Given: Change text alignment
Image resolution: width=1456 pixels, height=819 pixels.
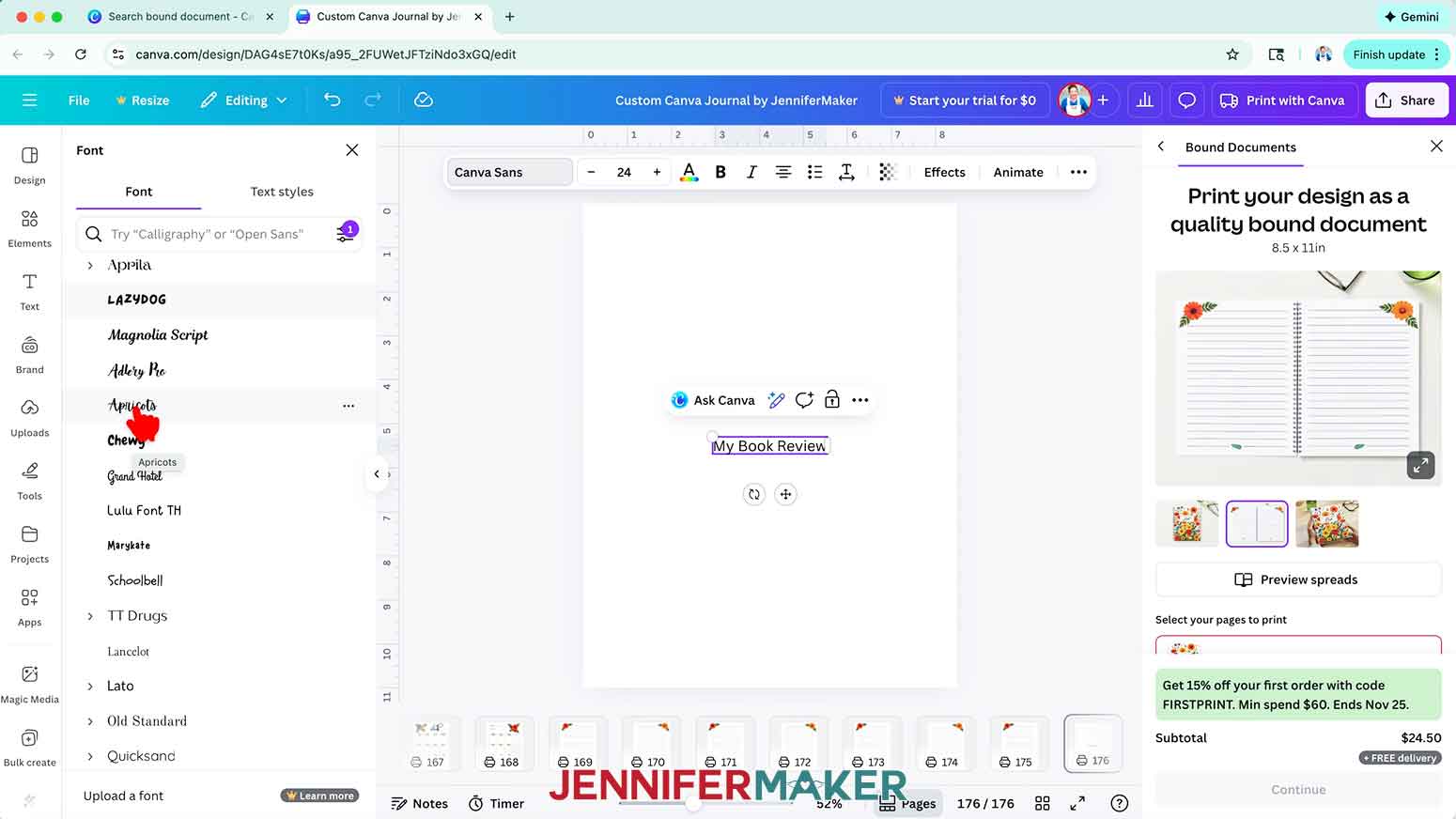Looking at the screenshot, I should pyautogui.click(x=782, y=172).
